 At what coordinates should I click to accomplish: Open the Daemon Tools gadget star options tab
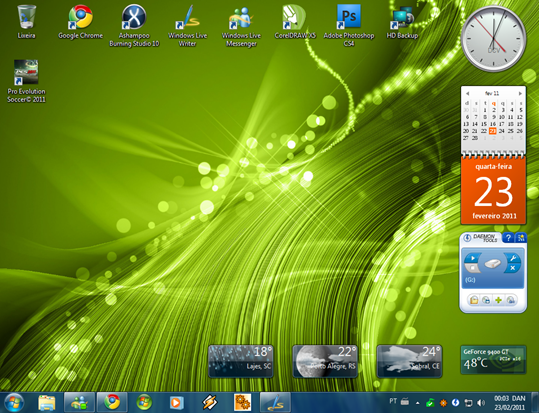[521, 238]
